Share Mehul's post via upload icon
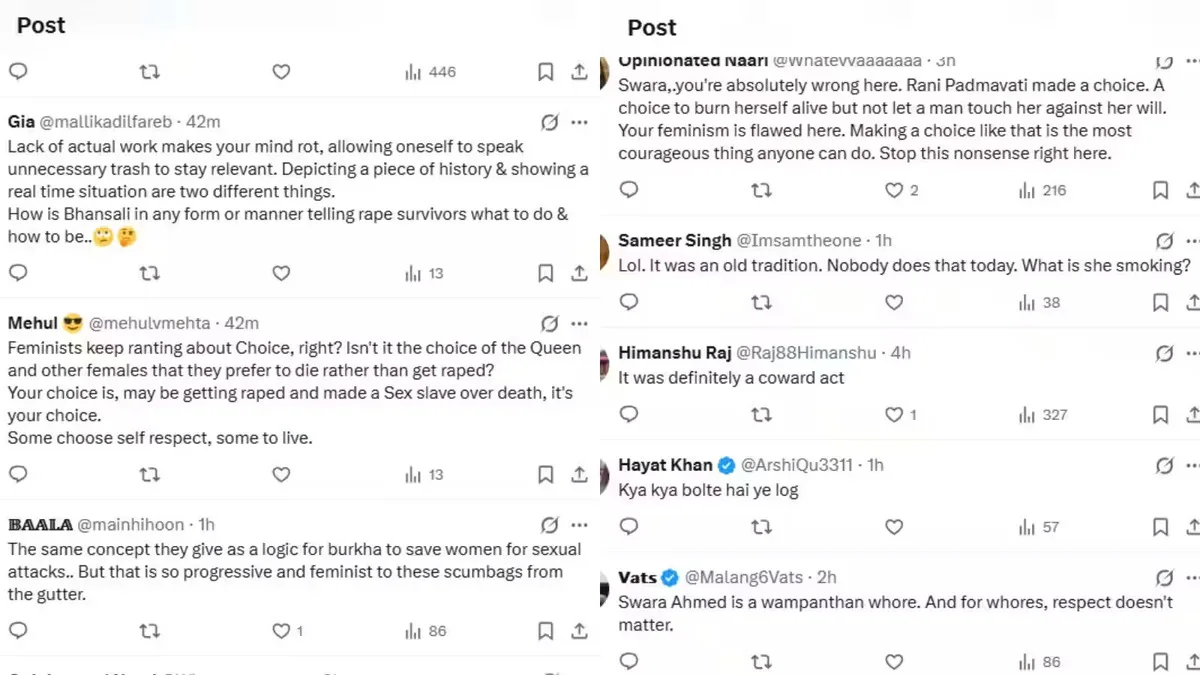The height and width of the screenshot is (675, 1200). coord(579,475)
